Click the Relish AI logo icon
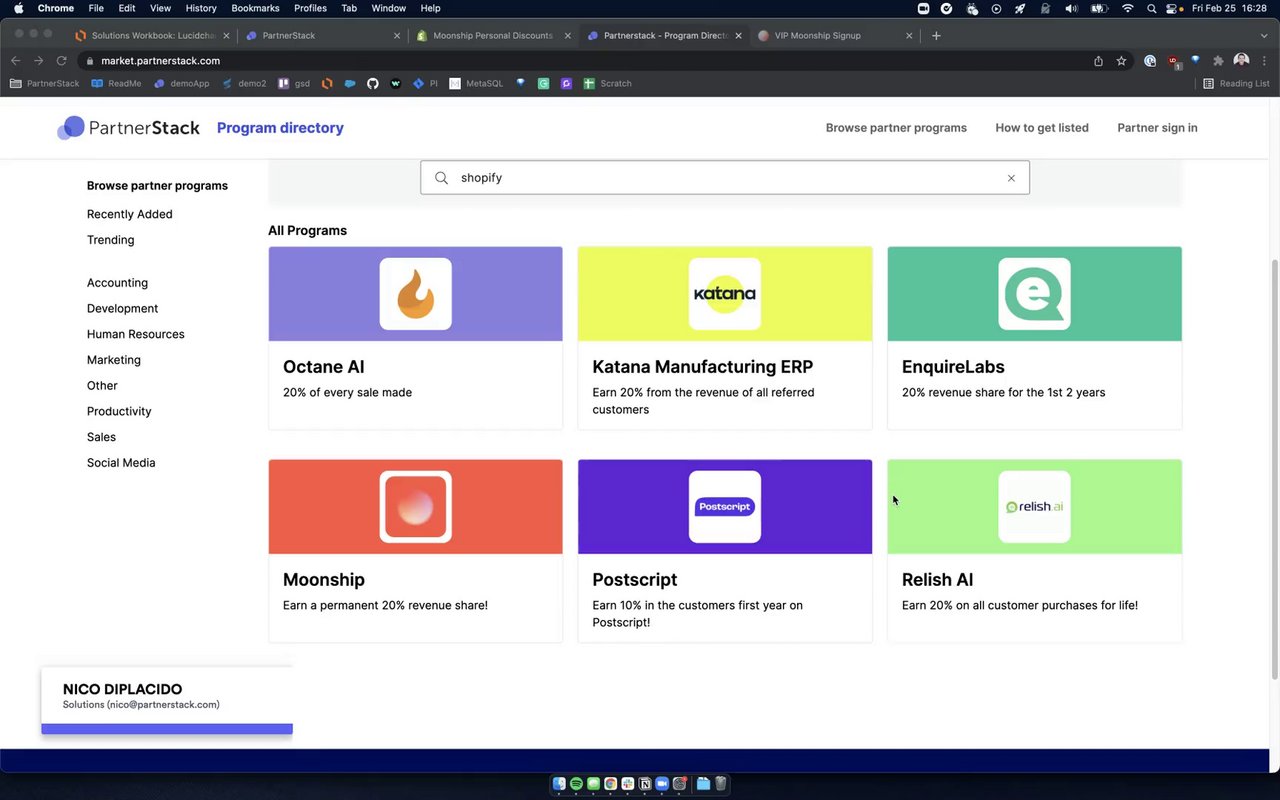 1034,507
